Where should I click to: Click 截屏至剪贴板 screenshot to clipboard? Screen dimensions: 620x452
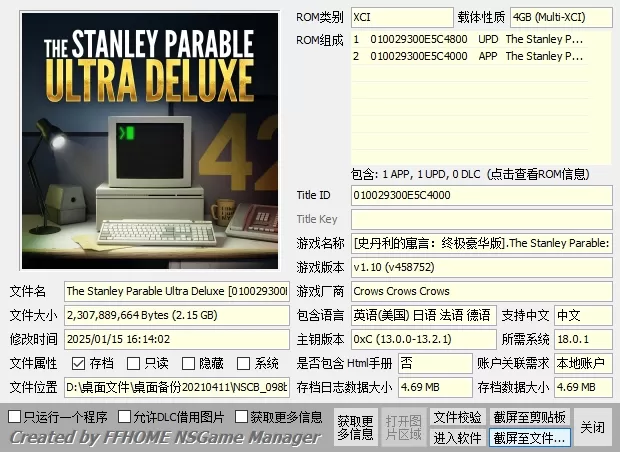(x=529, y=416)
